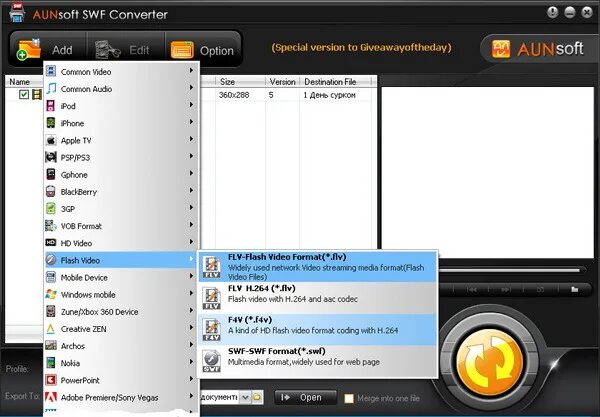
Task: Click the Add files folder icon
Action: pyautogui.click(x=28, y=49)
